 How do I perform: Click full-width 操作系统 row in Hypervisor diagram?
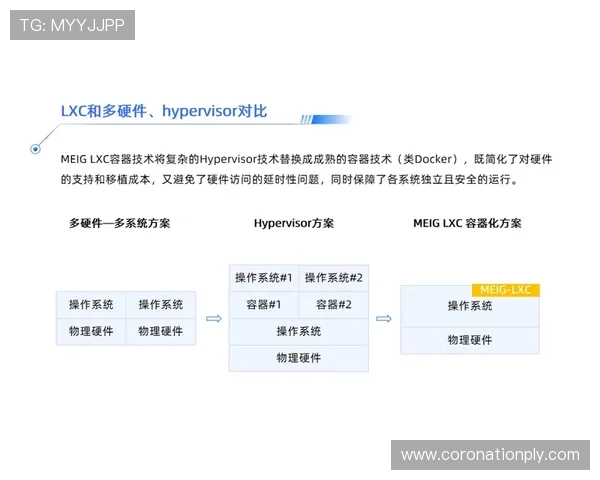299,331
